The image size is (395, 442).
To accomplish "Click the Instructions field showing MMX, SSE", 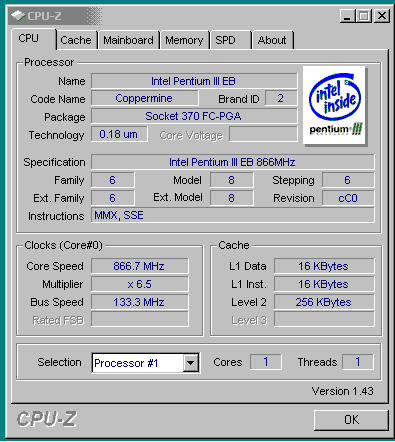I will coord(233,215).
